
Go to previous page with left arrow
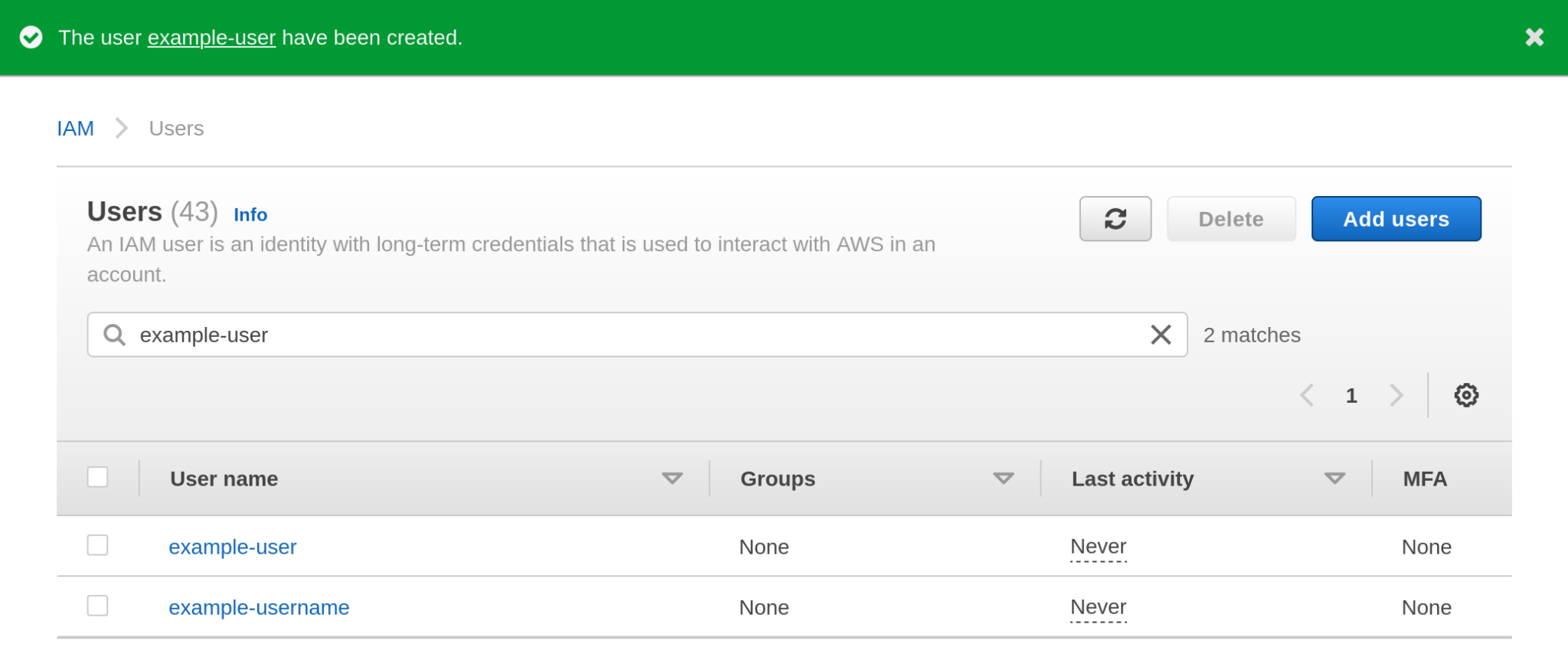1306,395
